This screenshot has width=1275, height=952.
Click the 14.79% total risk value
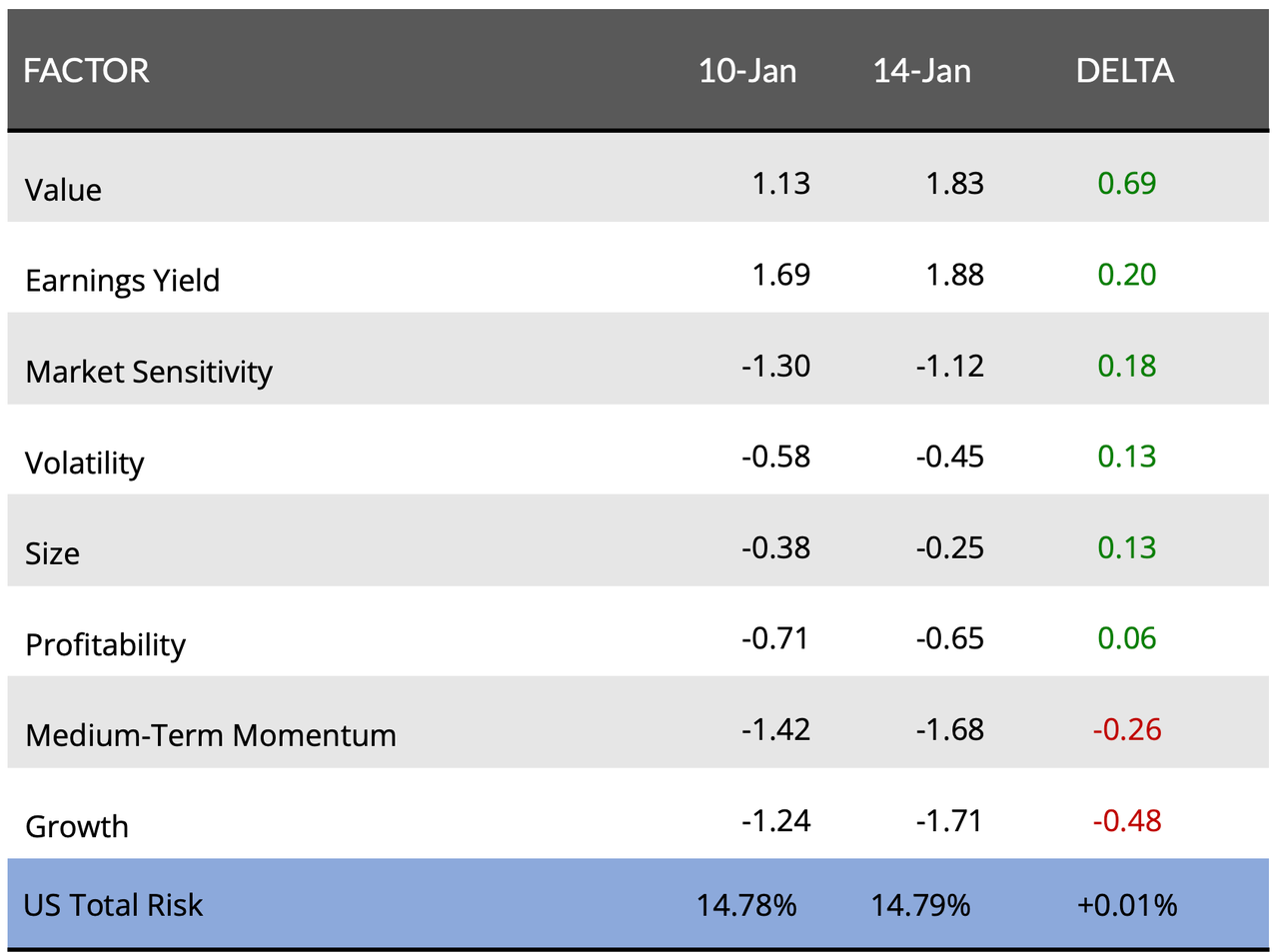point(920,905)
